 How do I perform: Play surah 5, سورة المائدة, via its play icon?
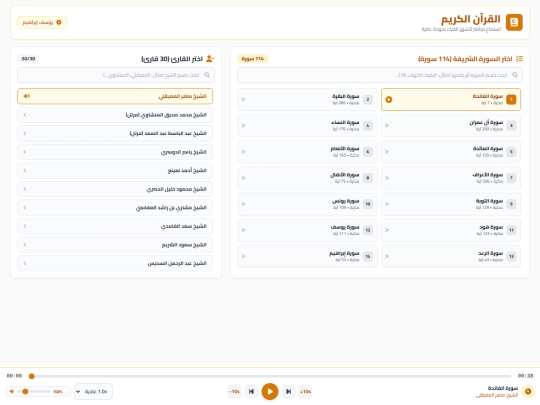(387, 152)
